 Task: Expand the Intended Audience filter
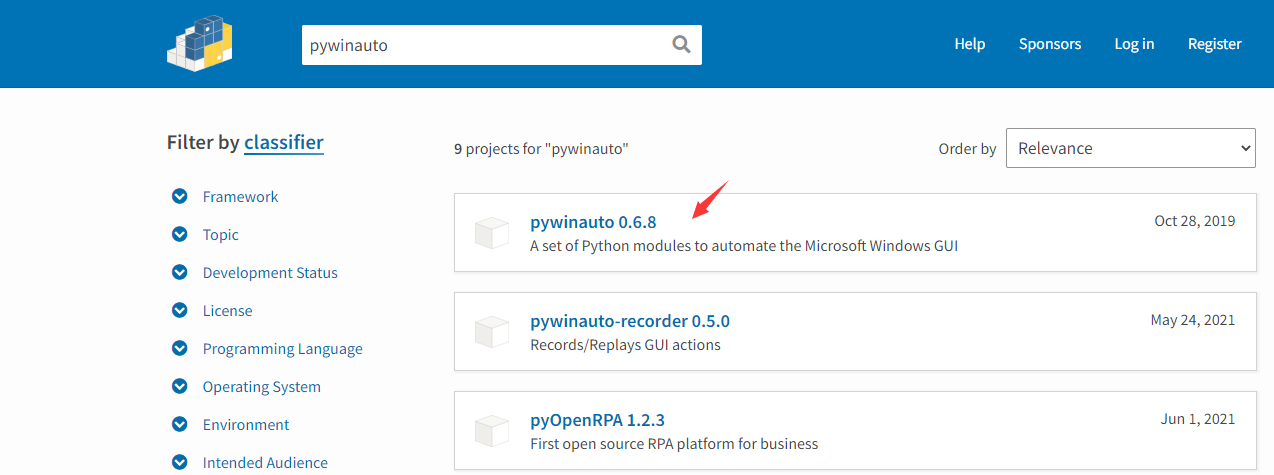point(180,463)
